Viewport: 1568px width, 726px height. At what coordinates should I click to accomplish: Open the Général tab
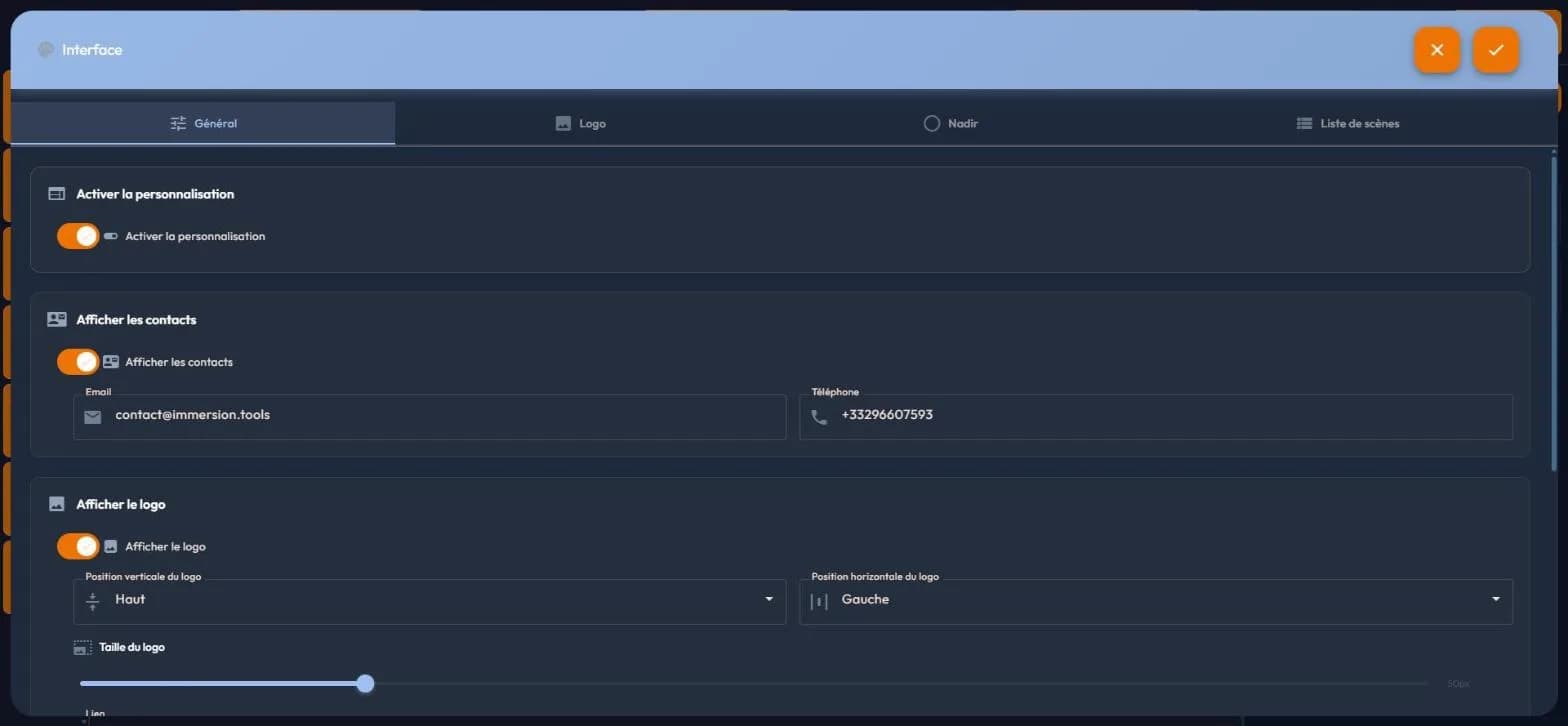click(203, 123)
